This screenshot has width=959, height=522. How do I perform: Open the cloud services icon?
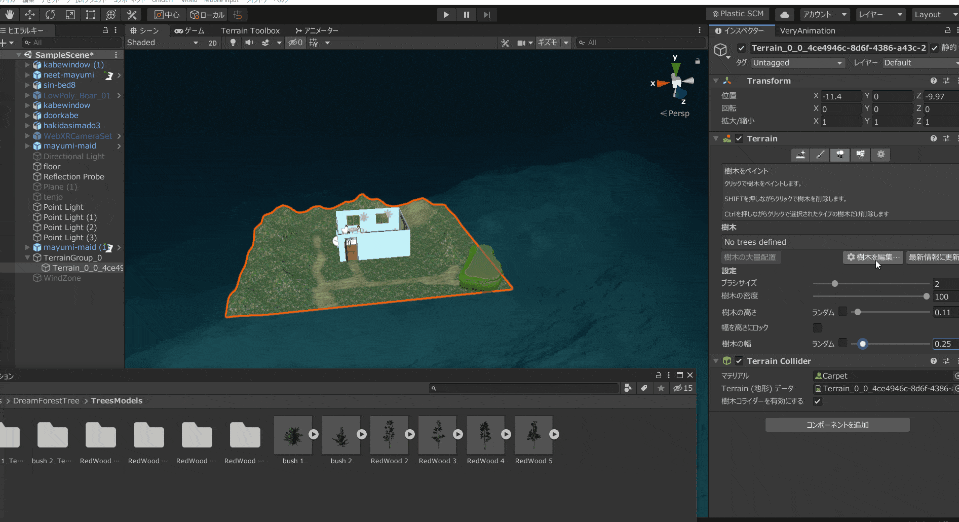point(785,15)
